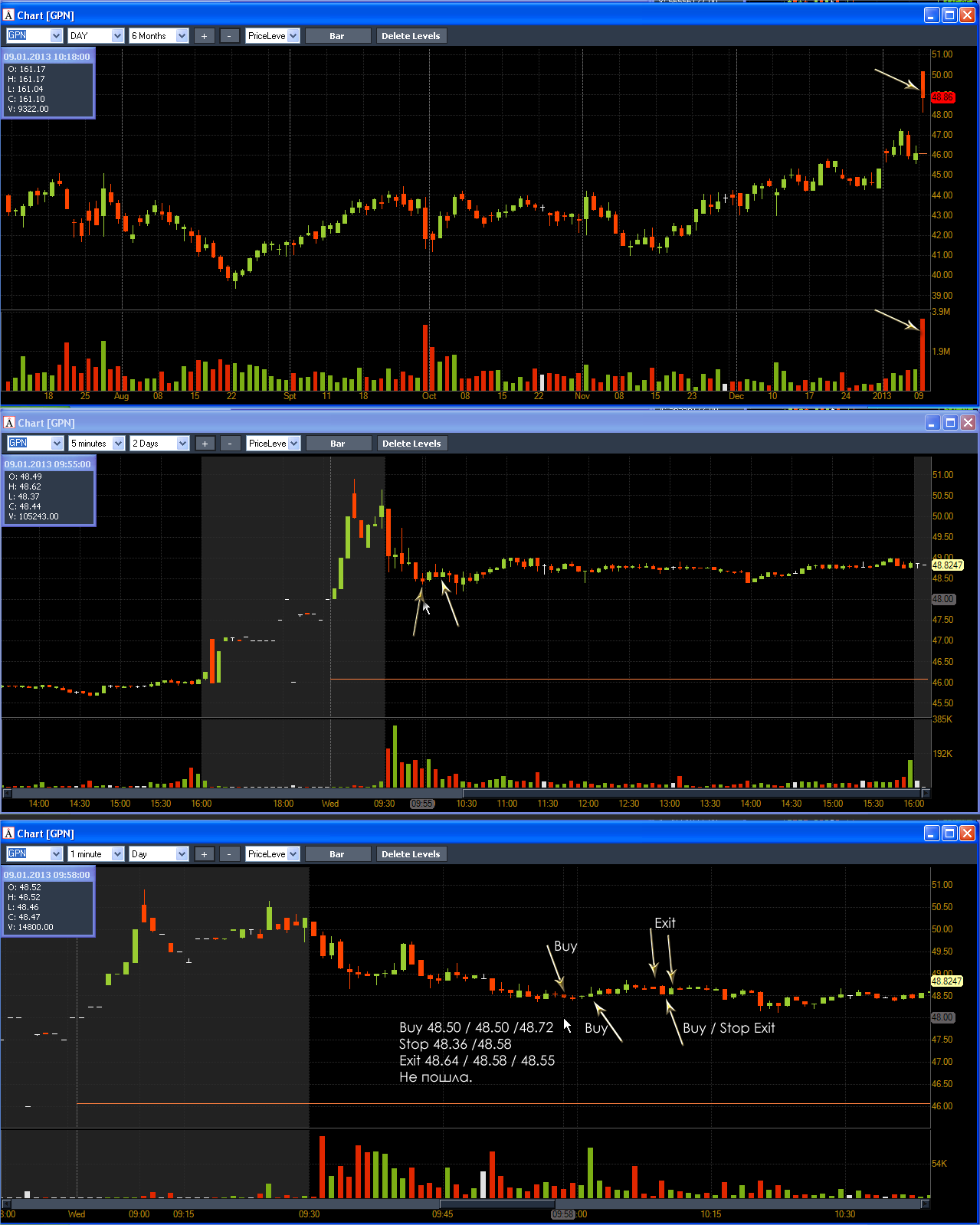The width and height of the screenshot is (980, 1225).
Task: Open the 2 Days range dropdown
Action: point(159,444)
